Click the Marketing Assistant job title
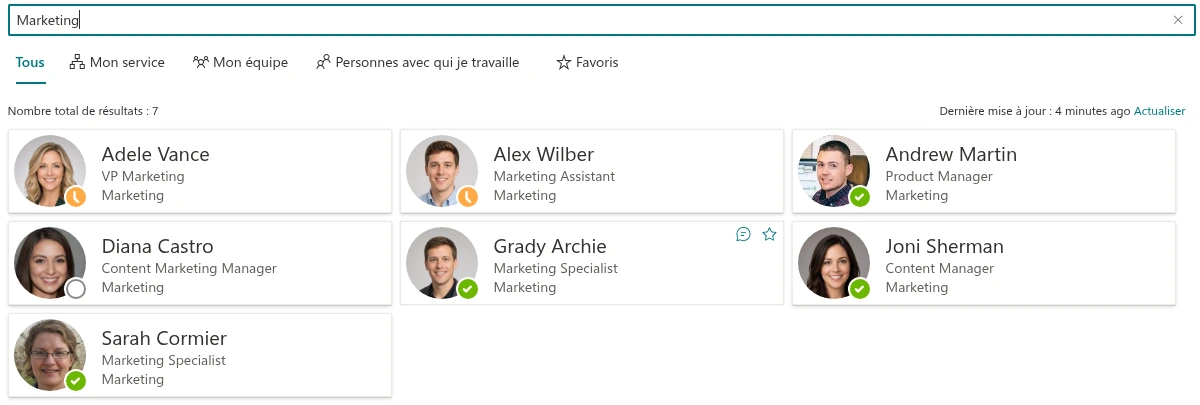This screenshot has width=1200, height=405. click(x=555, y=176)
